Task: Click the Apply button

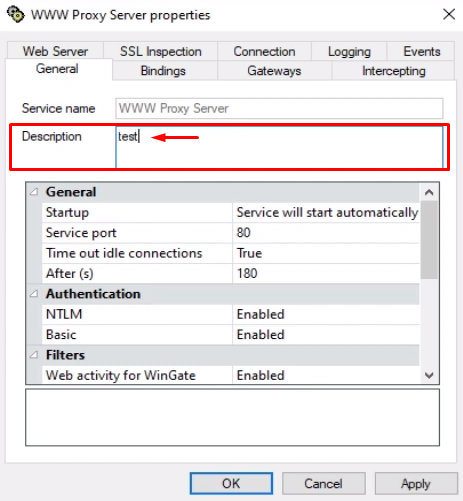Action: click(416, 483)
